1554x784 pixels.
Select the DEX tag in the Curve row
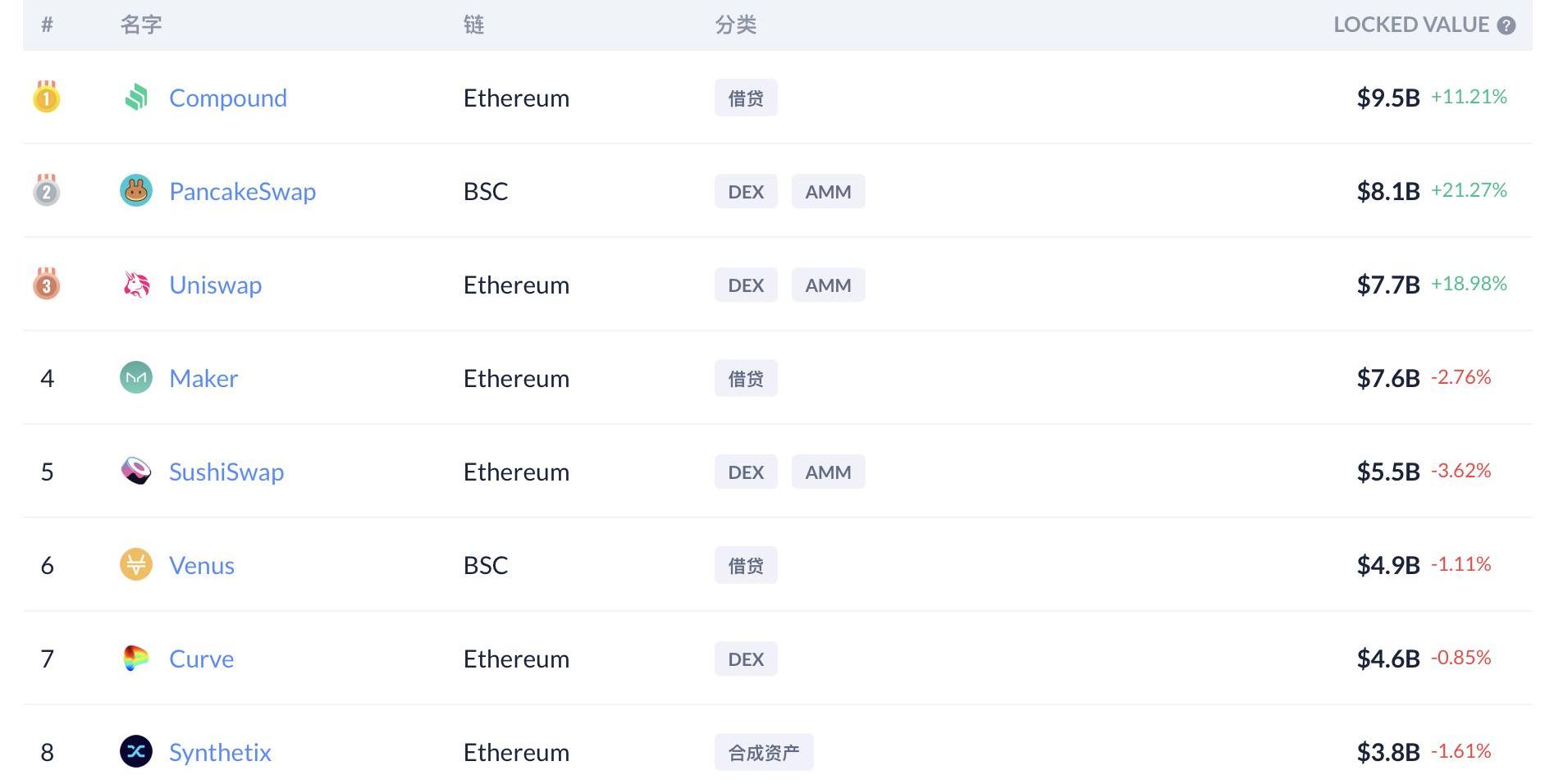coord(746,659)
